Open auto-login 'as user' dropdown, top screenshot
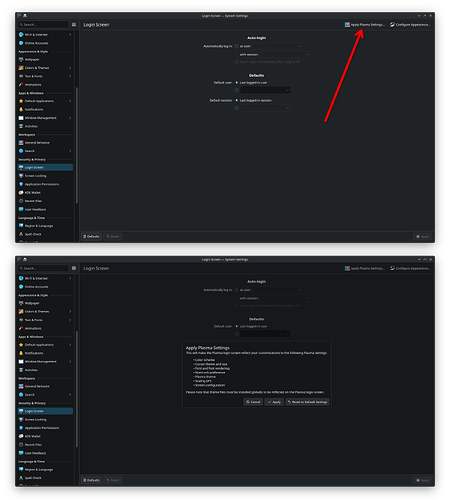450x500 pixels. 277,46
